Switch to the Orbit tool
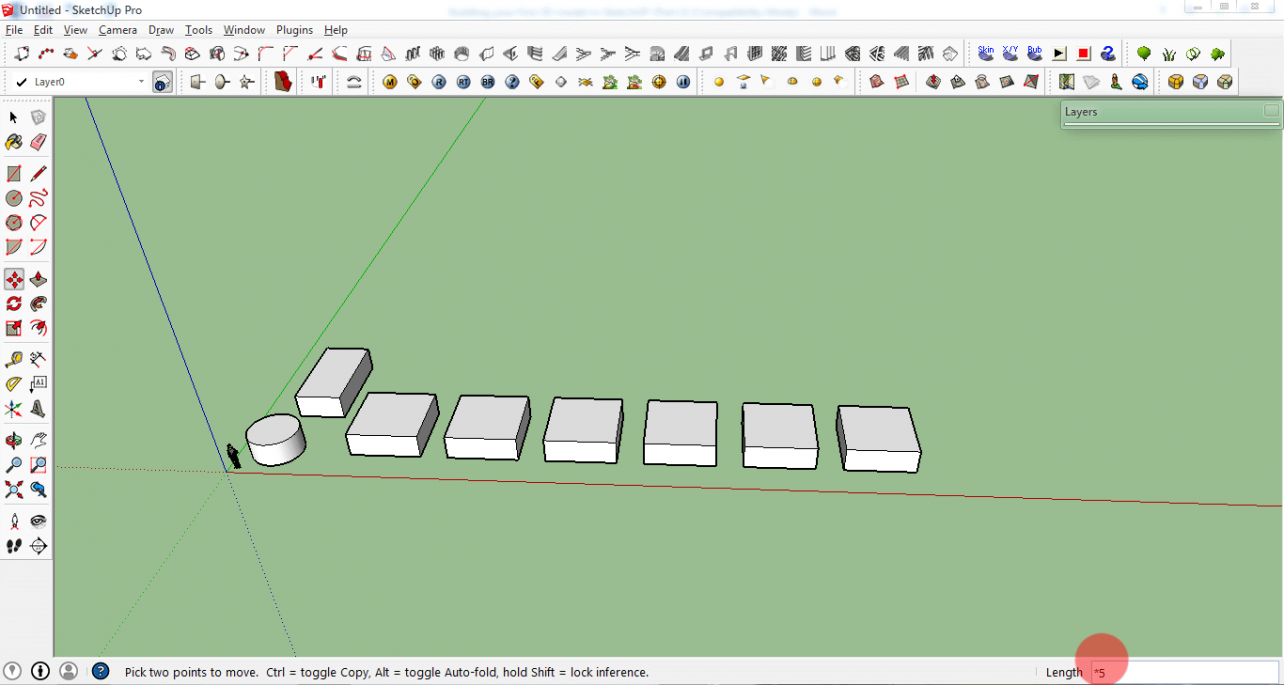The height and width of the screenshot is (685, 1284). pos(13,439)
